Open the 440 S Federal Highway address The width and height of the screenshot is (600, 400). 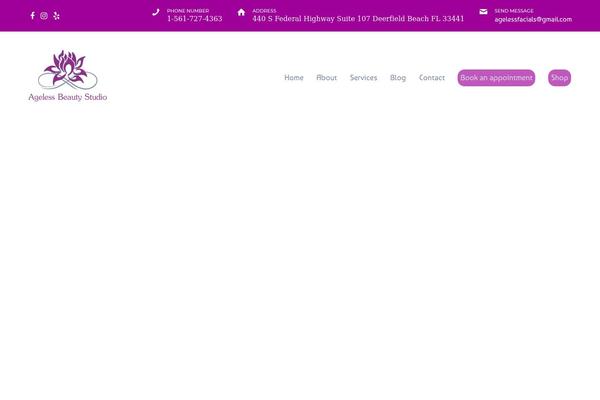pyautogui.click(x=358, y=19)
